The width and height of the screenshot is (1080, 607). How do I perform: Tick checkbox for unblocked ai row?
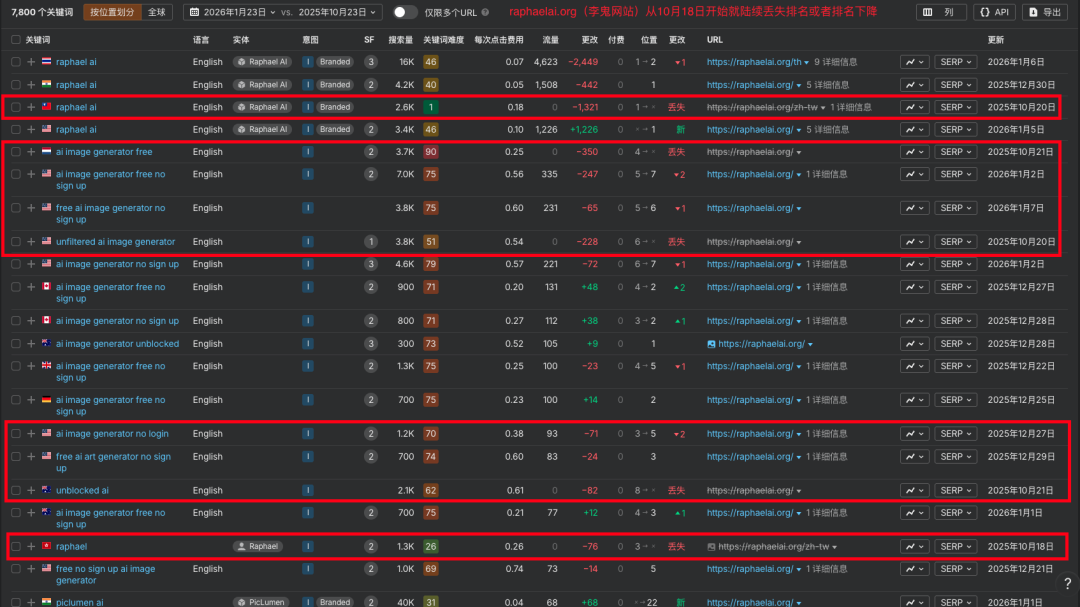[x=16, y=491]
